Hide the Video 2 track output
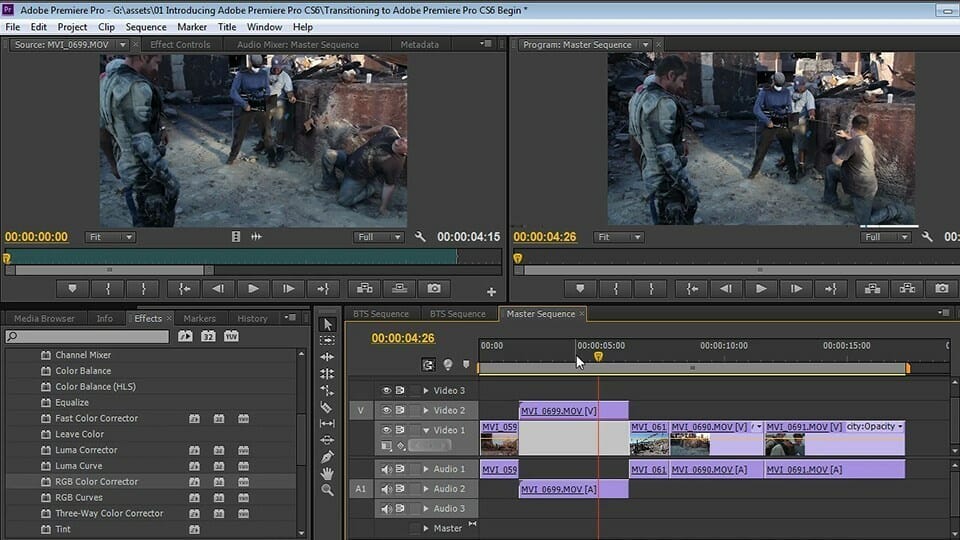Viewport: 960px width, 540px height. tap(386, 410)
